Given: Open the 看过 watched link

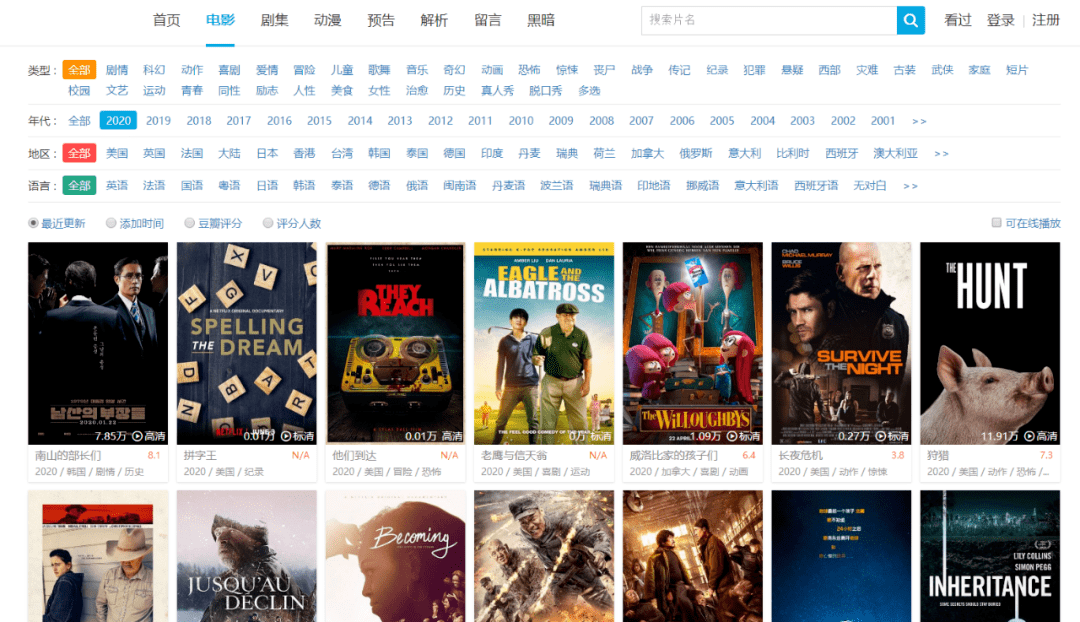Looking at the screenshot, I should coord(957,21).
